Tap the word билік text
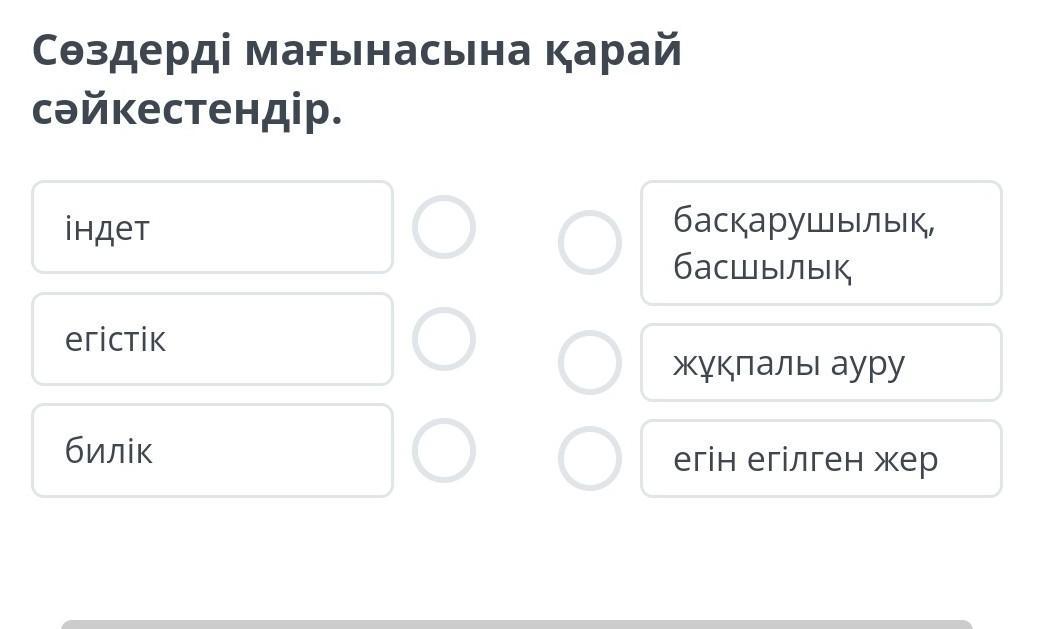This screenshot has width=1057, height=629. (109, 451)
